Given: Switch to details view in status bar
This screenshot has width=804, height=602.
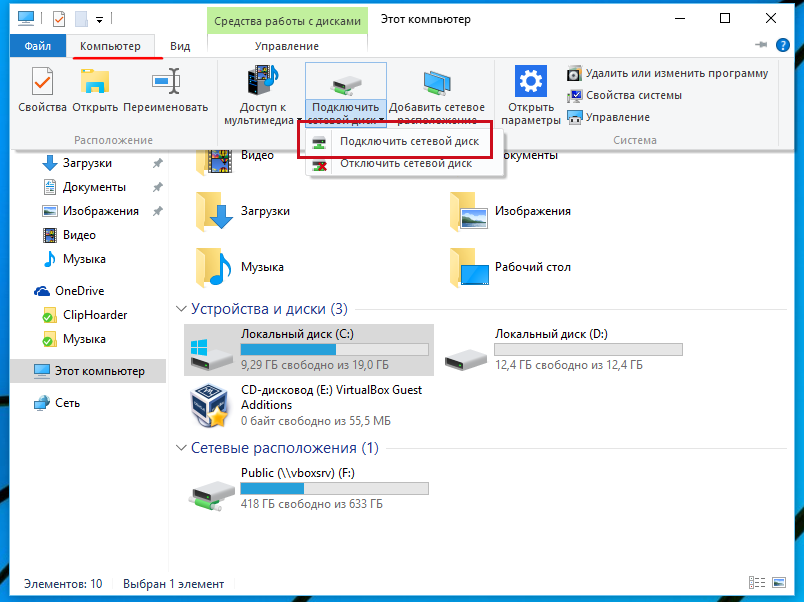Looking at the screenshot, I should [x=758, y=583].
